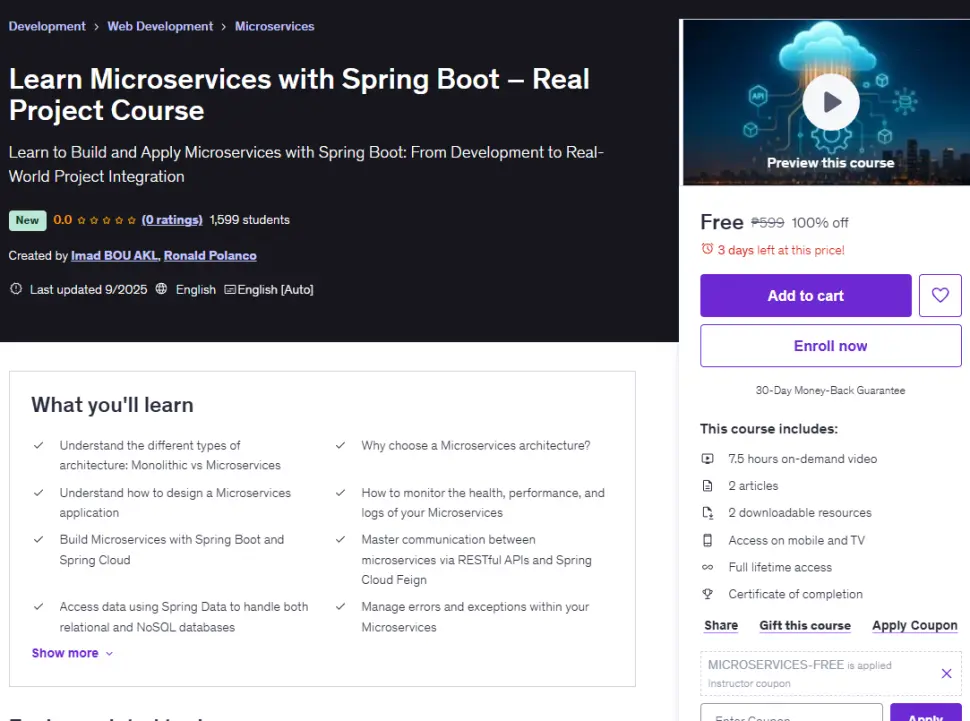Open instructor Ronald Polanco profile

pos(210,256)
